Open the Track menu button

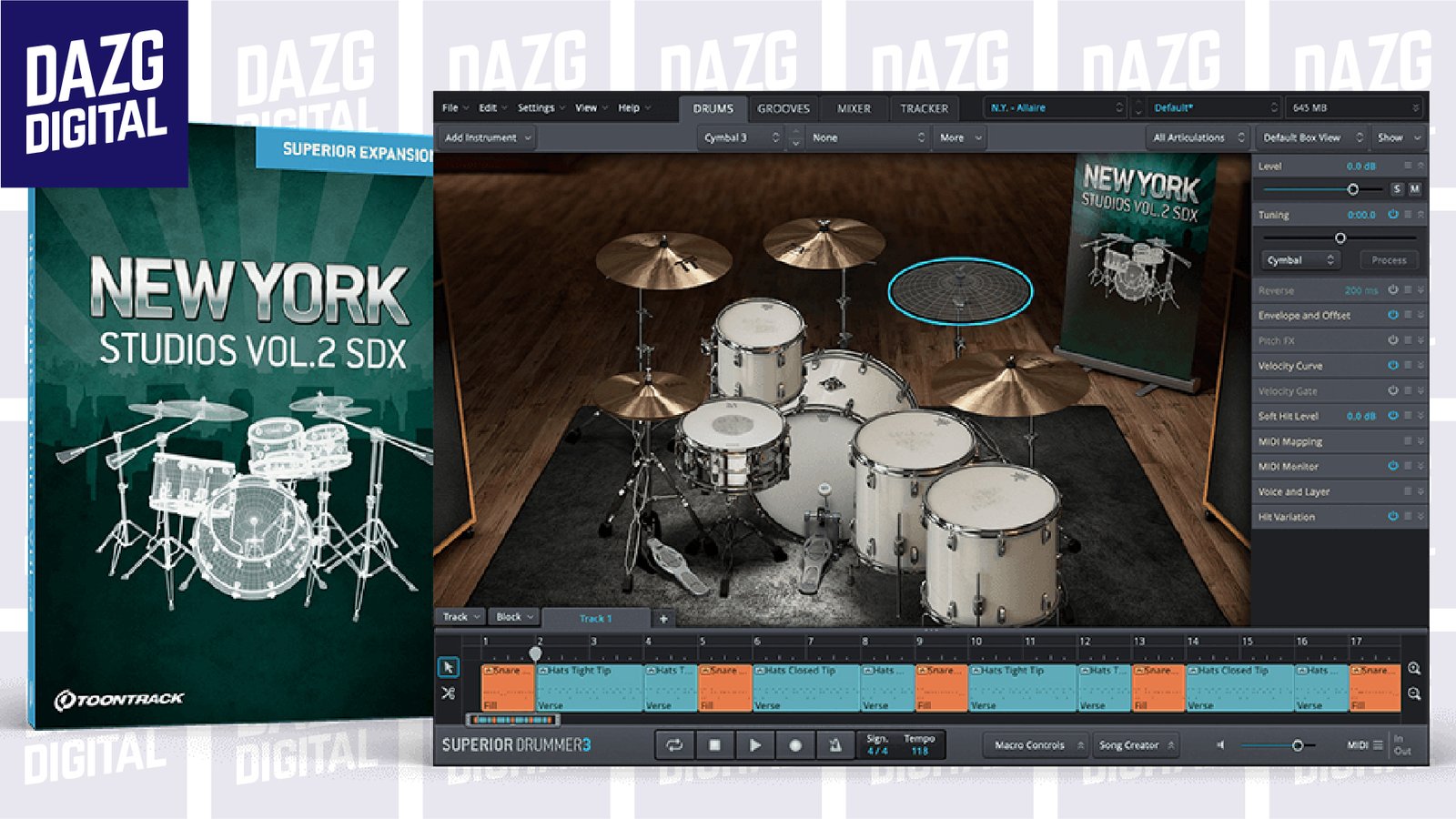click(x=461, y=617)
